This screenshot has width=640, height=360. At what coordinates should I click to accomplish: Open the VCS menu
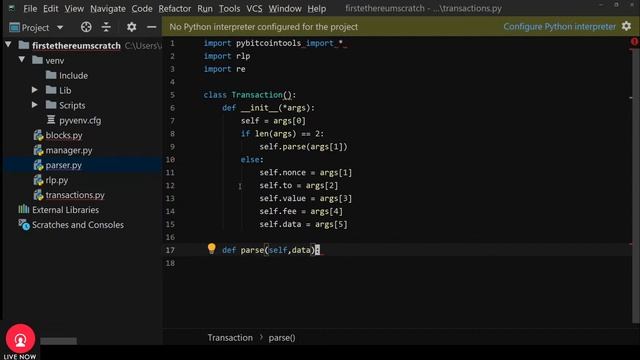pos(254,9)
